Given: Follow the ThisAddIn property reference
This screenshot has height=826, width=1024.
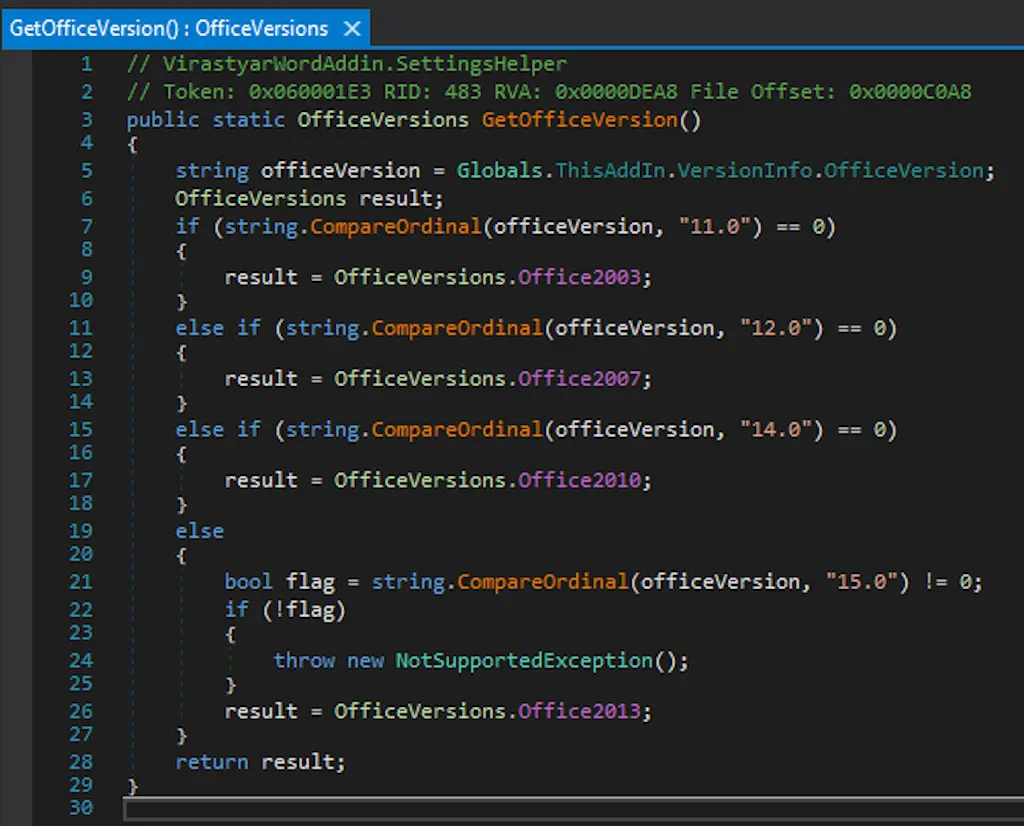Looking at the screenshot, I should [x=610, y=170].
